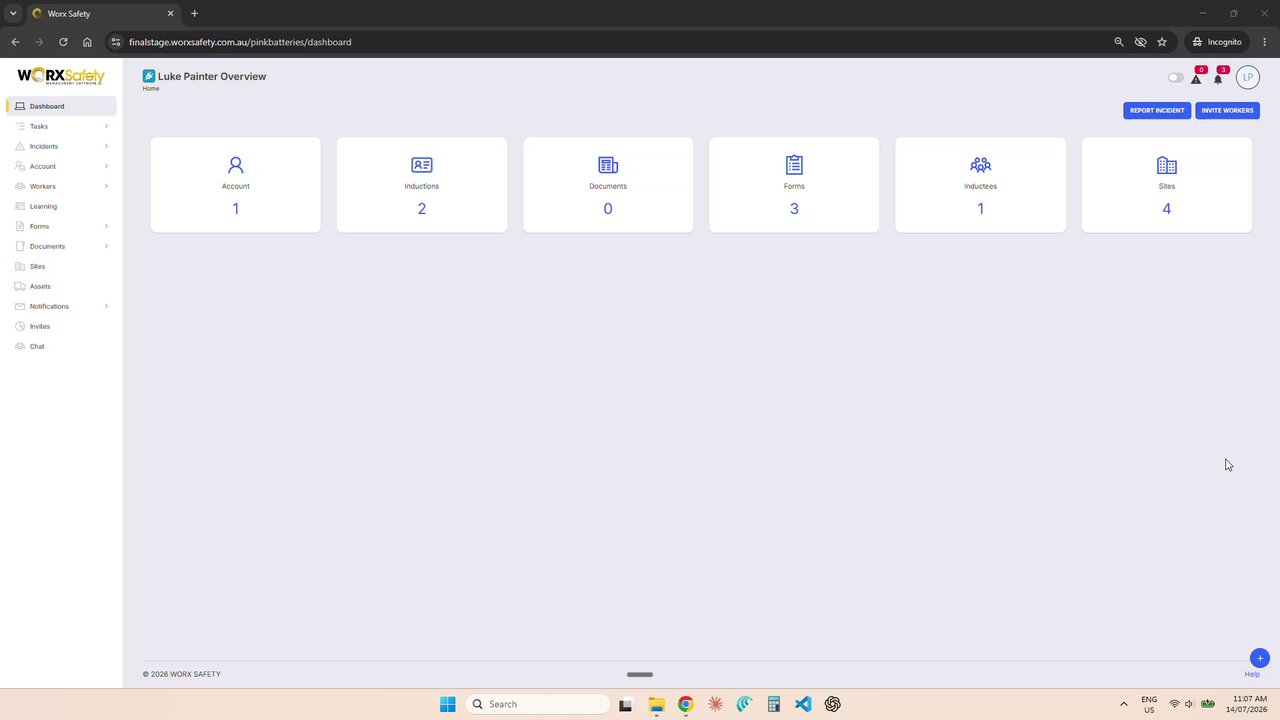
Task: Expand the Workers menu chevron
Action: pyautogui.click(x=106, y=186)
